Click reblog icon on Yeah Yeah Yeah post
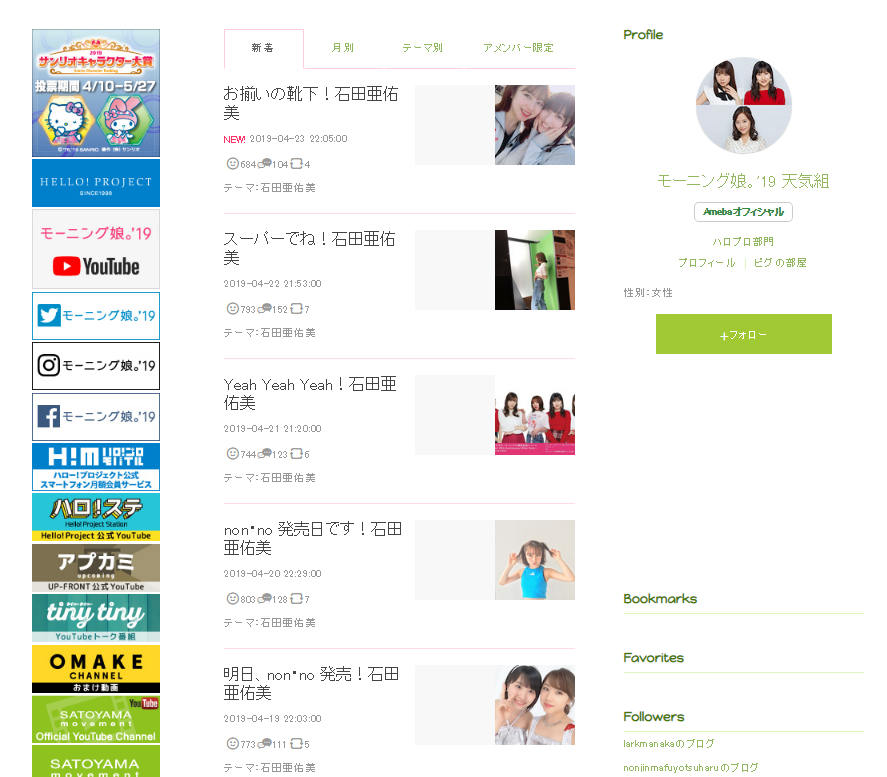Image resolution: width=887 pixels, height=777 pixels. pyautogui.click(x=297, y=454)
